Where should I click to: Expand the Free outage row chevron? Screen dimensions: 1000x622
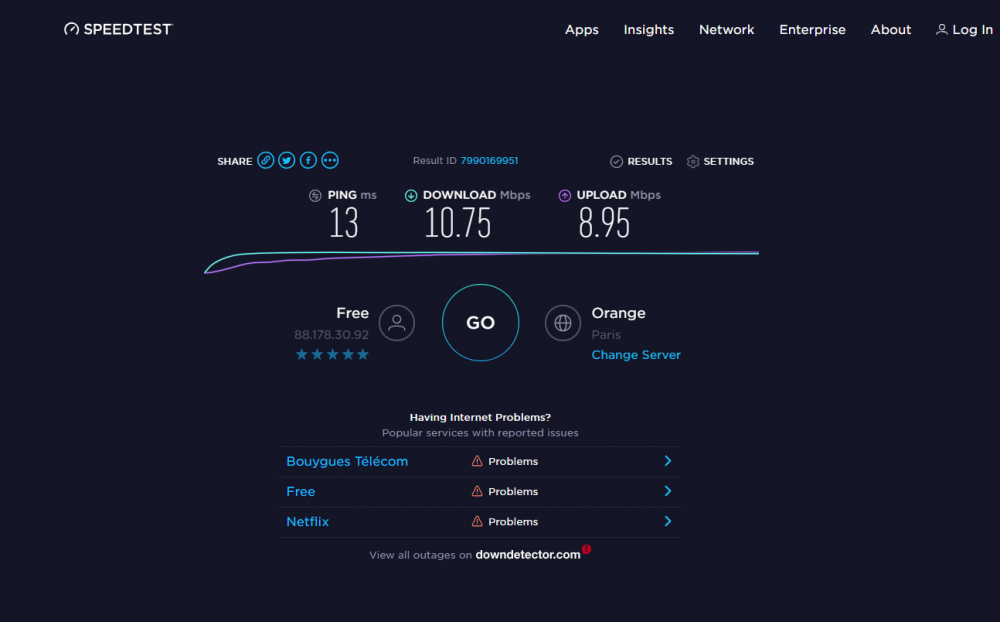tap(668, 491)
